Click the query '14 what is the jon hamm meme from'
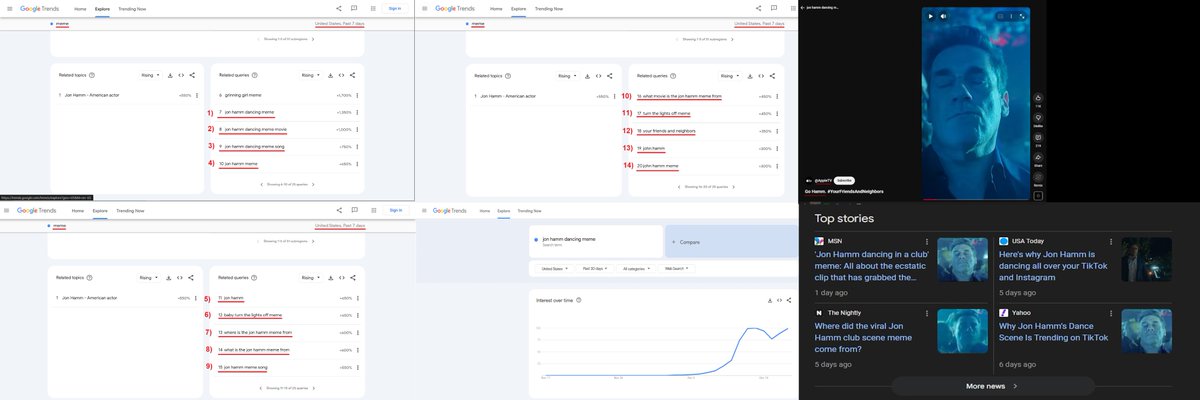The height and width of the screenshot is (400, 1200). click(254, 350)
